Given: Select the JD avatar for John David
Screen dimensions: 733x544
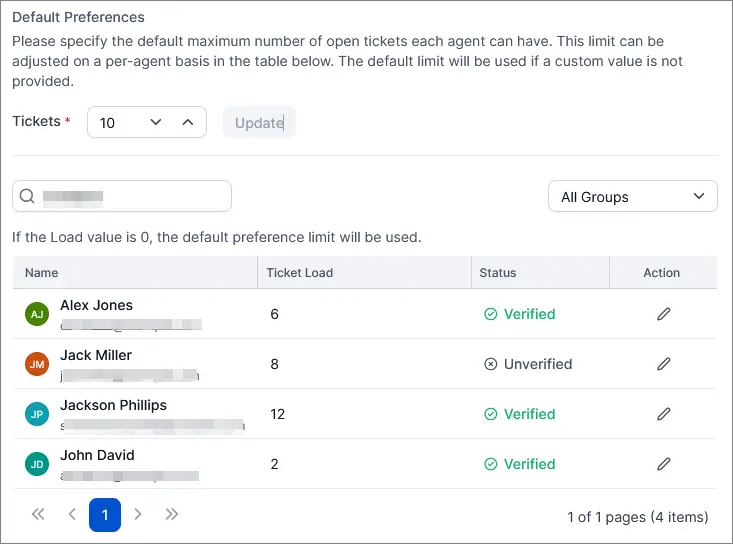Looking at the screenshot, I should (37, 464).
